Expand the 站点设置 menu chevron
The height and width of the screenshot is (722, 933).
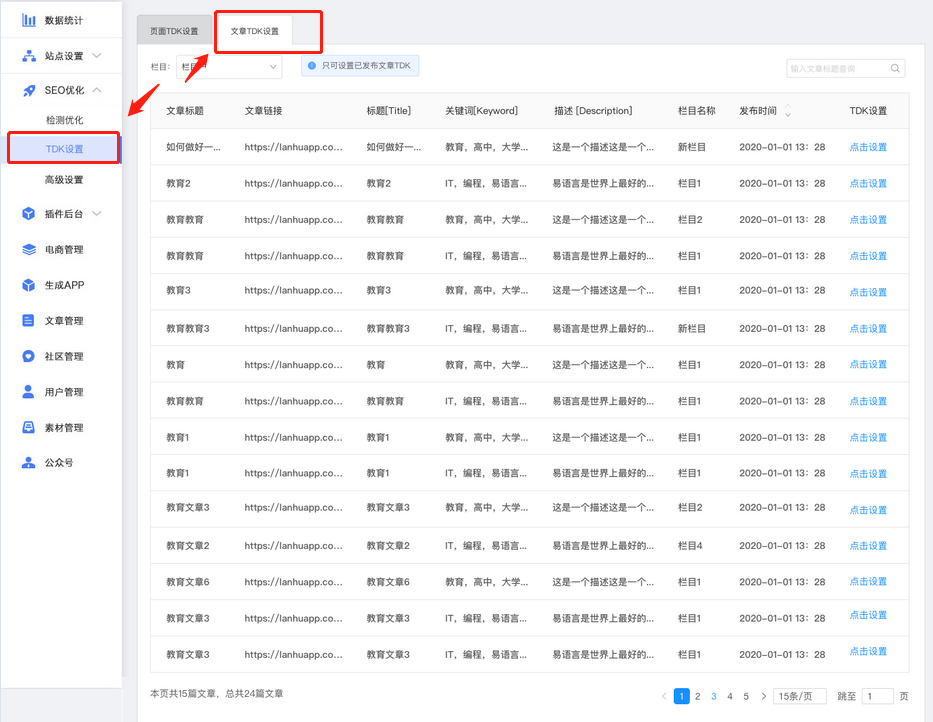96,56
